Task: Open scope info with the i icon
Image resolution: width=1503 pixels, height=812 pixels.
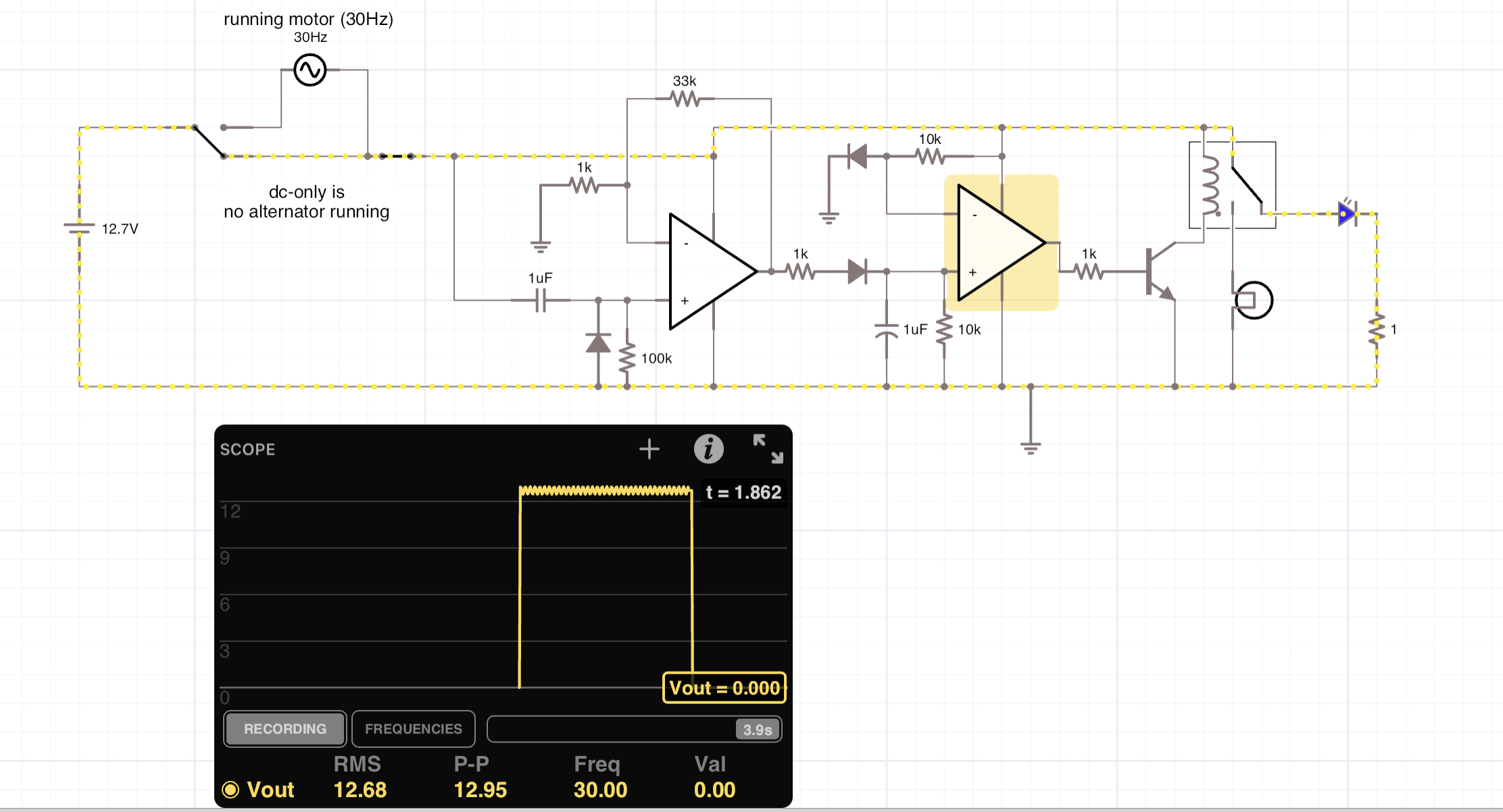Action: (708, 449)
